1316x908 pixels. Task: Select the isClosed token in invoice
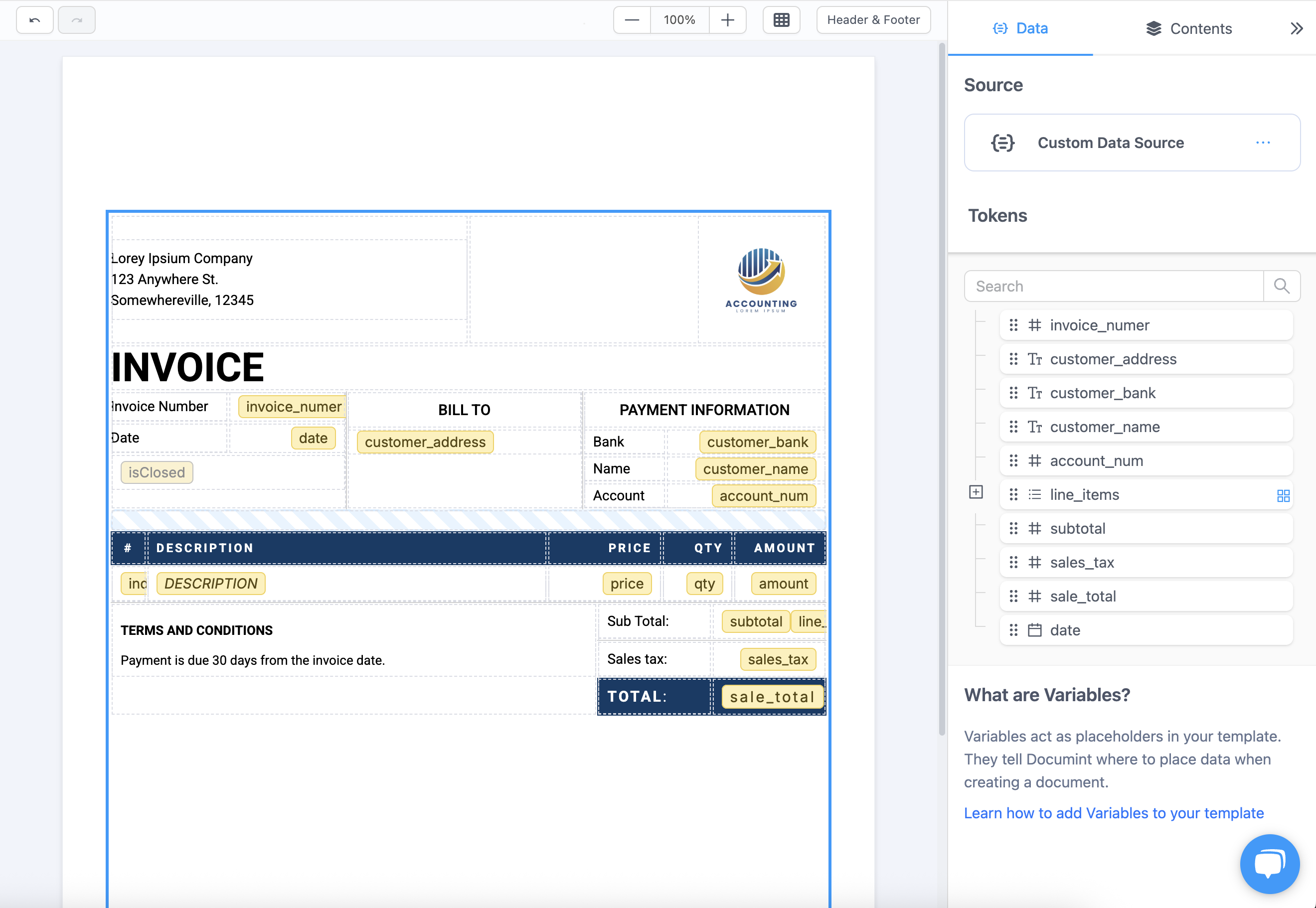point(157,472)
